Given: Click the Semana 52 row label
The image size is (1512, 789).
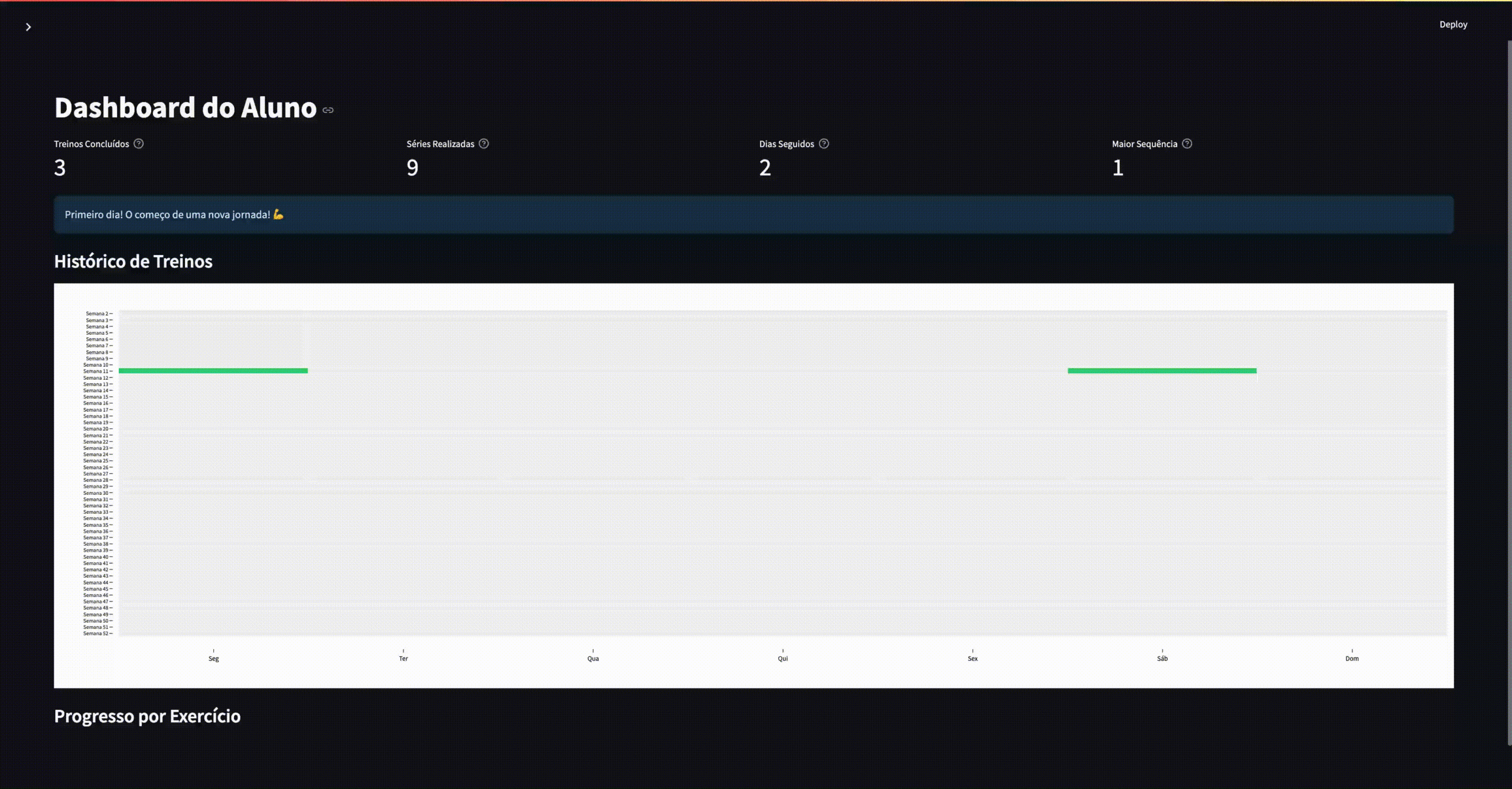Looking at the screenshot, I should [96, 633].
